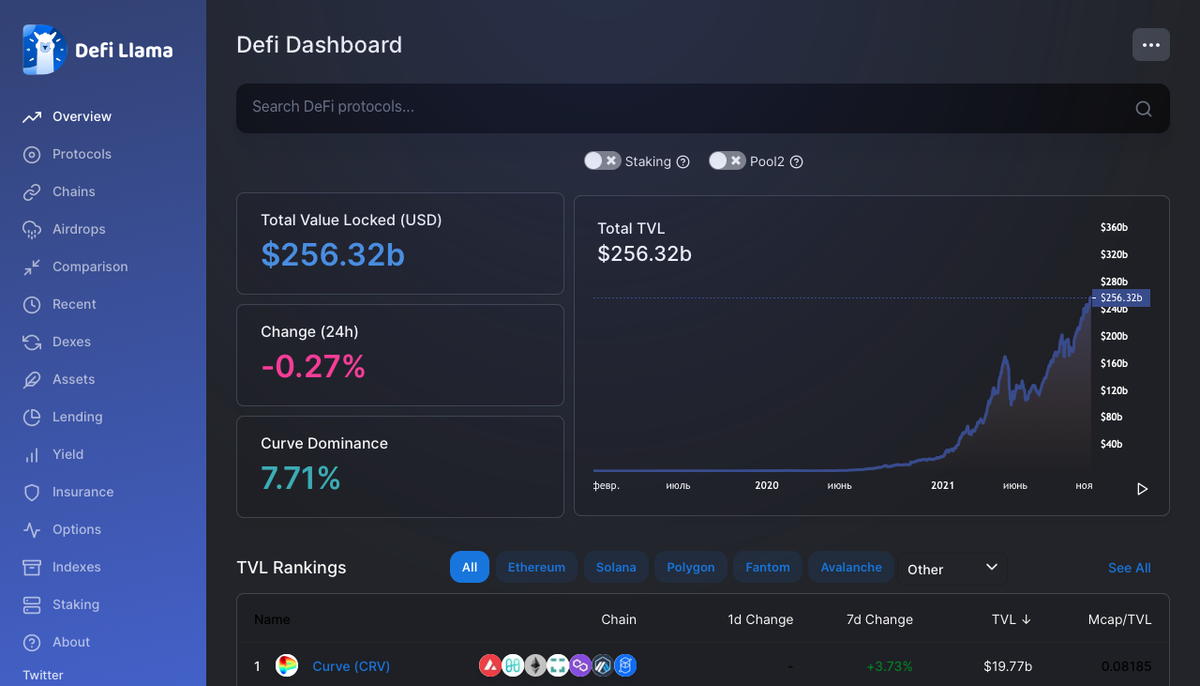Image resolution: width=1200 pixels, height=686 pixels.
Task: Click the Indexes archive icon
Action: (x=32, y=567)
